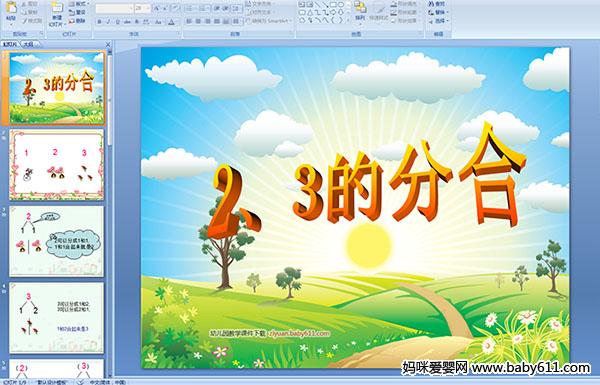The height and width of the screenshot is (385, 600).
Task: Toggle Bold formatting in ribbon
Action: (x=99, y=22)
